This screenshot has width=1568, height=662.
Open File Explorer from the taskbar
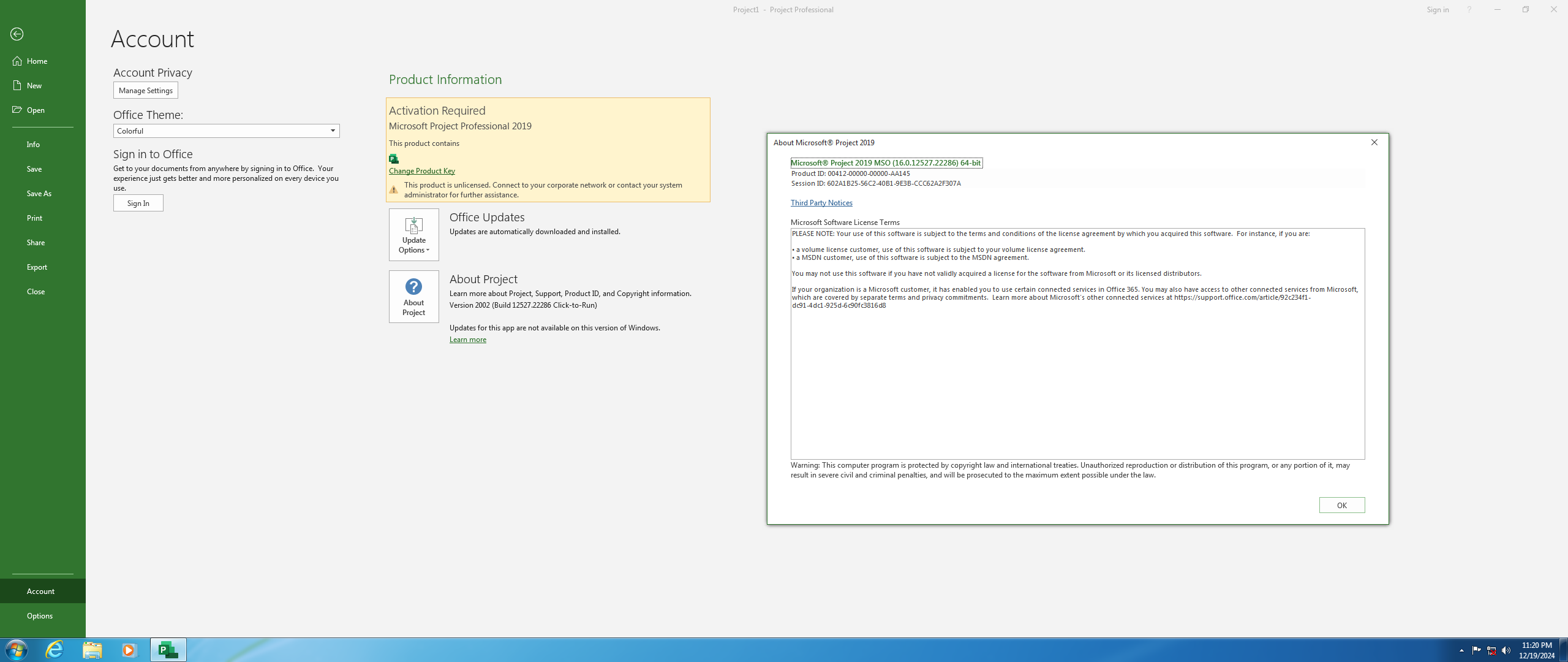pos(92,650)
